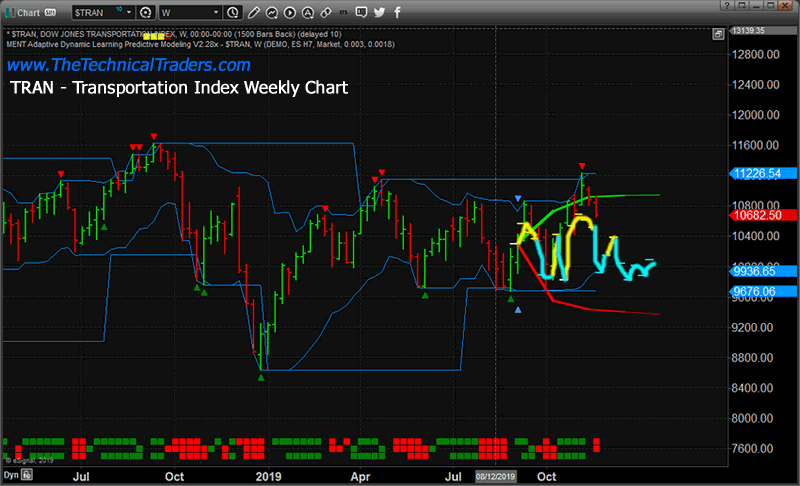Open the chat comment icon
Image resolution: width=800 pixels, height=486 pixels.
(361, 12)
